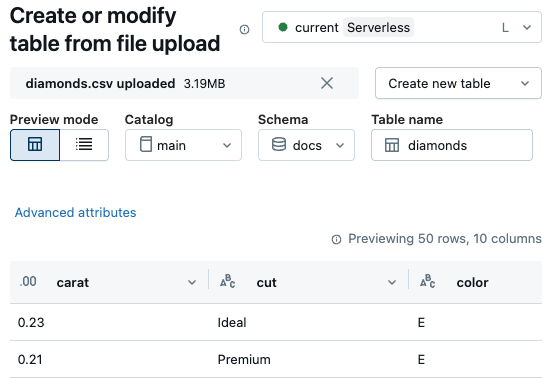
Task: Click the string type icon for cut
Action: 228,282
